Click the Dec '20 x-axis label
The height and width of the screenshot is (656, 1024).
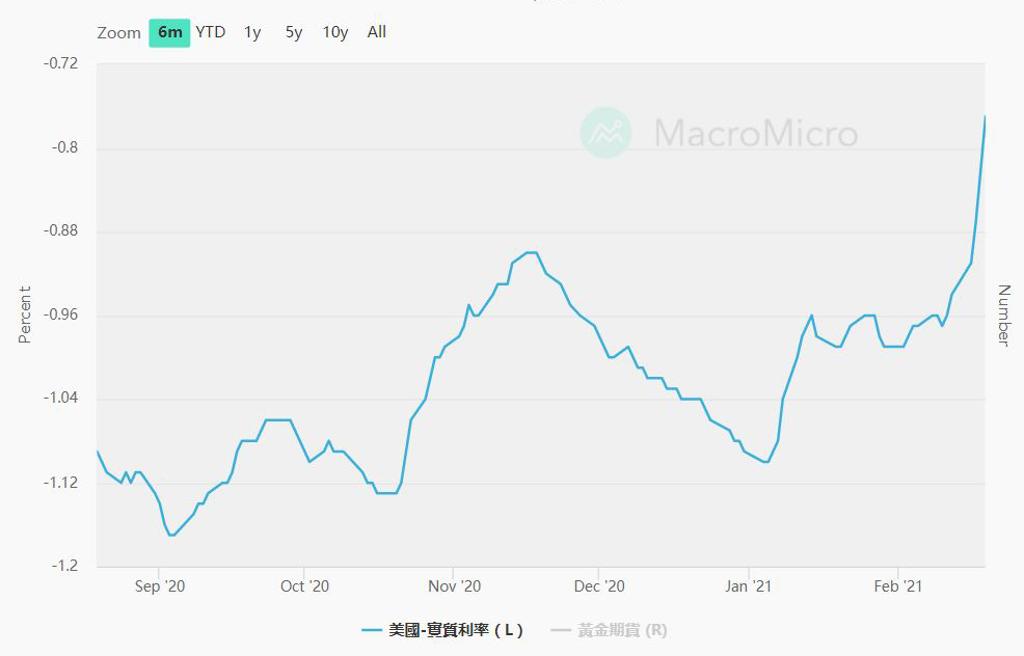601,587
